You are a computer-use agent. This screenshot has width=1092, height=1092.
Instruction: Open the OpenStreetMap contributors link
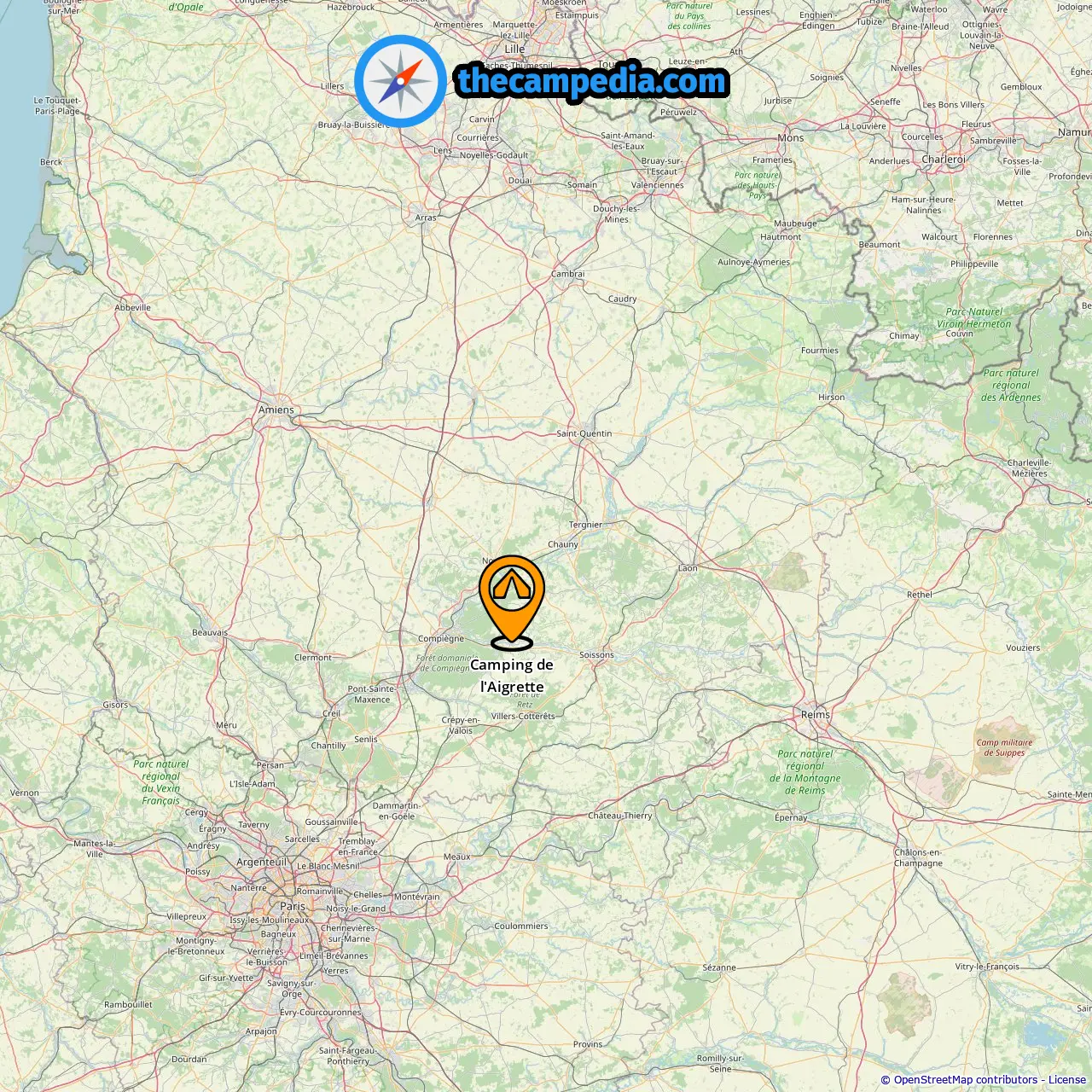click(x=966, y=1080)
